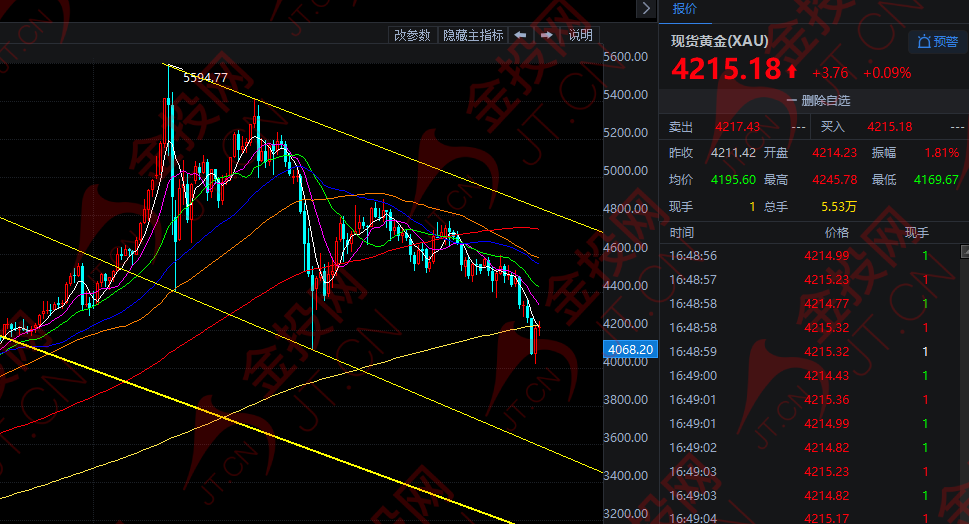
Task: Click the 开盘 value 4214.23
Action: pos(834,153)
